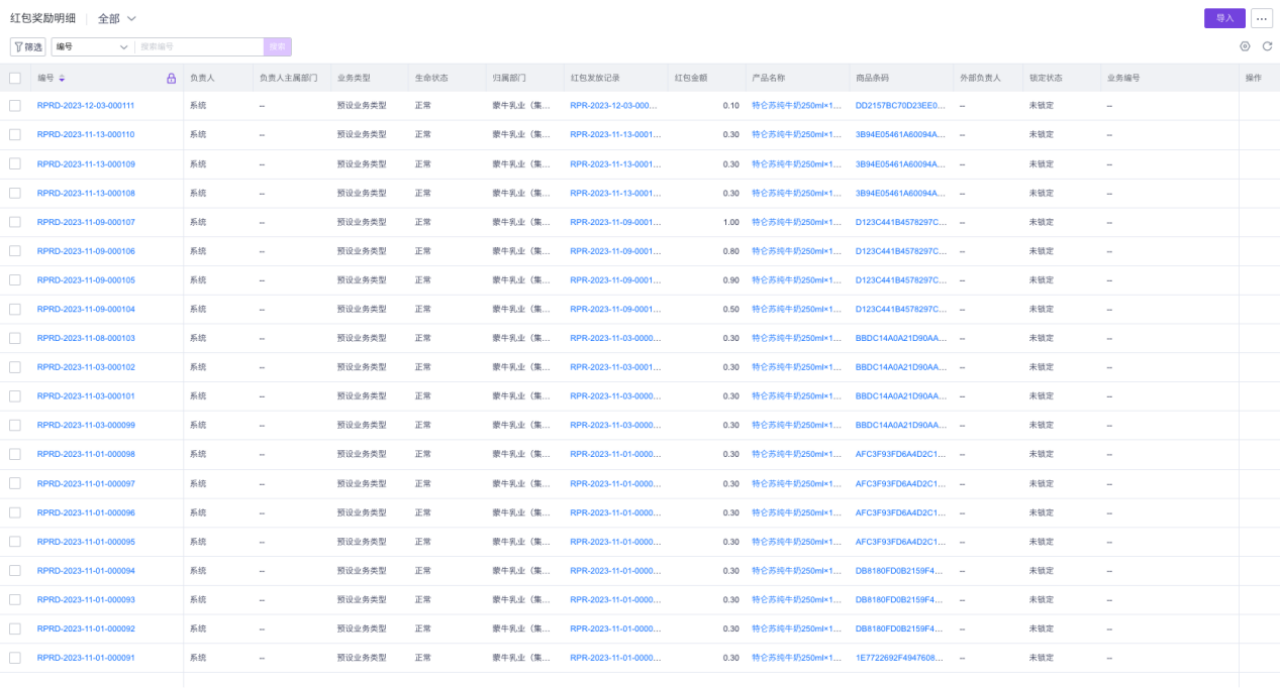Check the row RPRD-2023-11-13-000109 checkbox

point(15,164)
